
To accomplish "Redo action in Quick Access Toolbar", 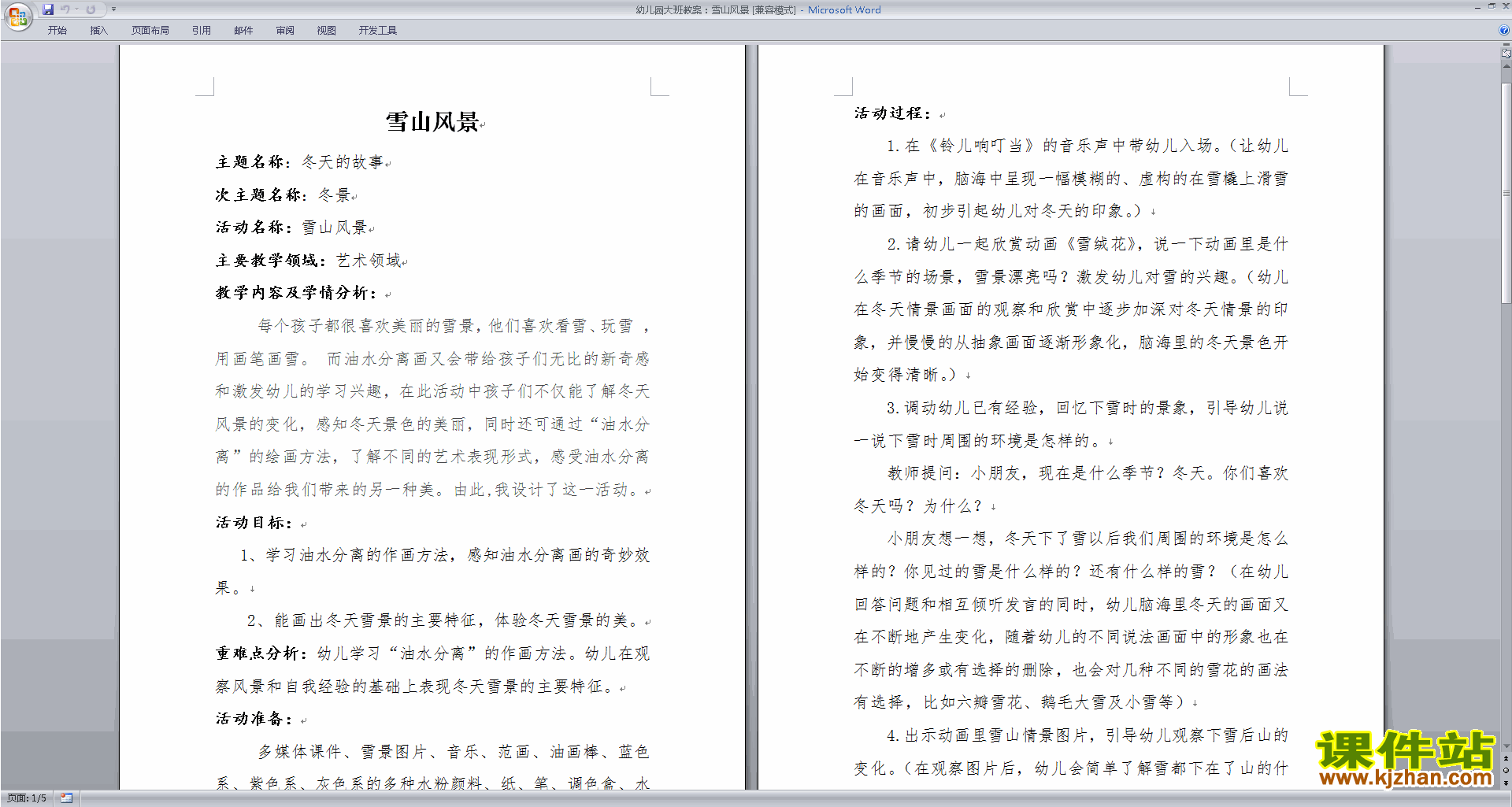I will (x=91, y=9).
